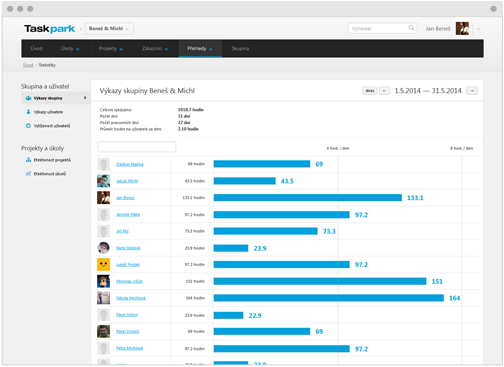This screenshot has width=504, height=367.
Task: Click the 8 hod. / den column label
Action: point(462,148)
